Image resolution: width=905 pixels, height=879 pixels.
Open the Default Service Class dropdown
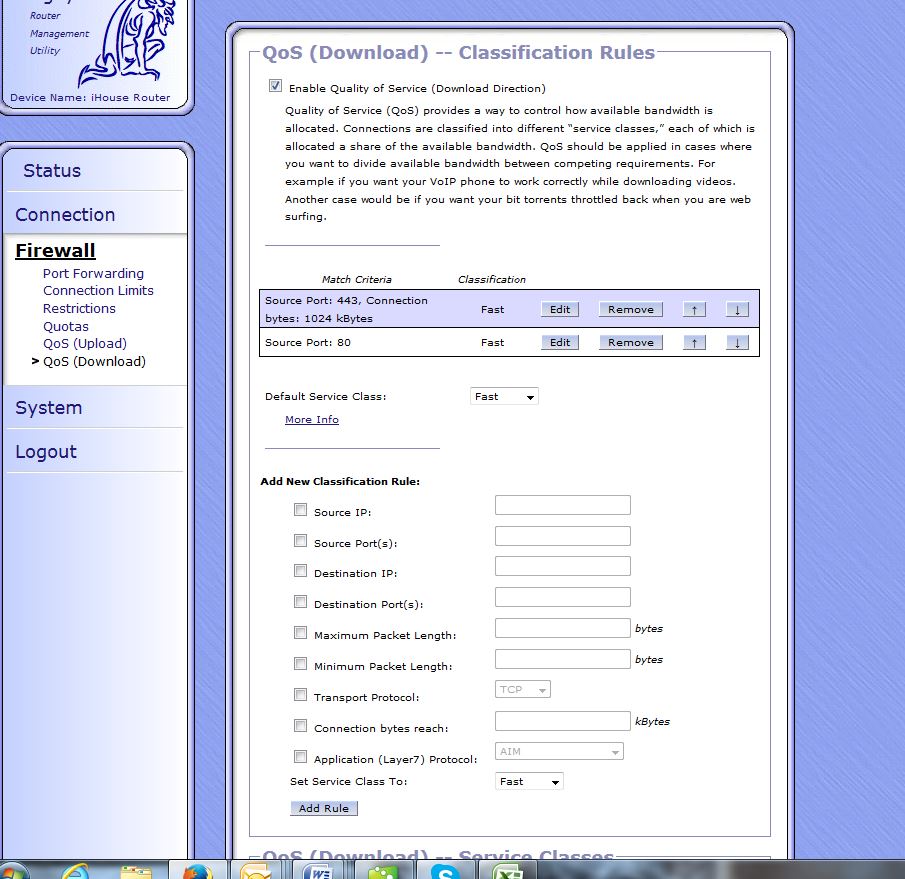pos(503,396)
